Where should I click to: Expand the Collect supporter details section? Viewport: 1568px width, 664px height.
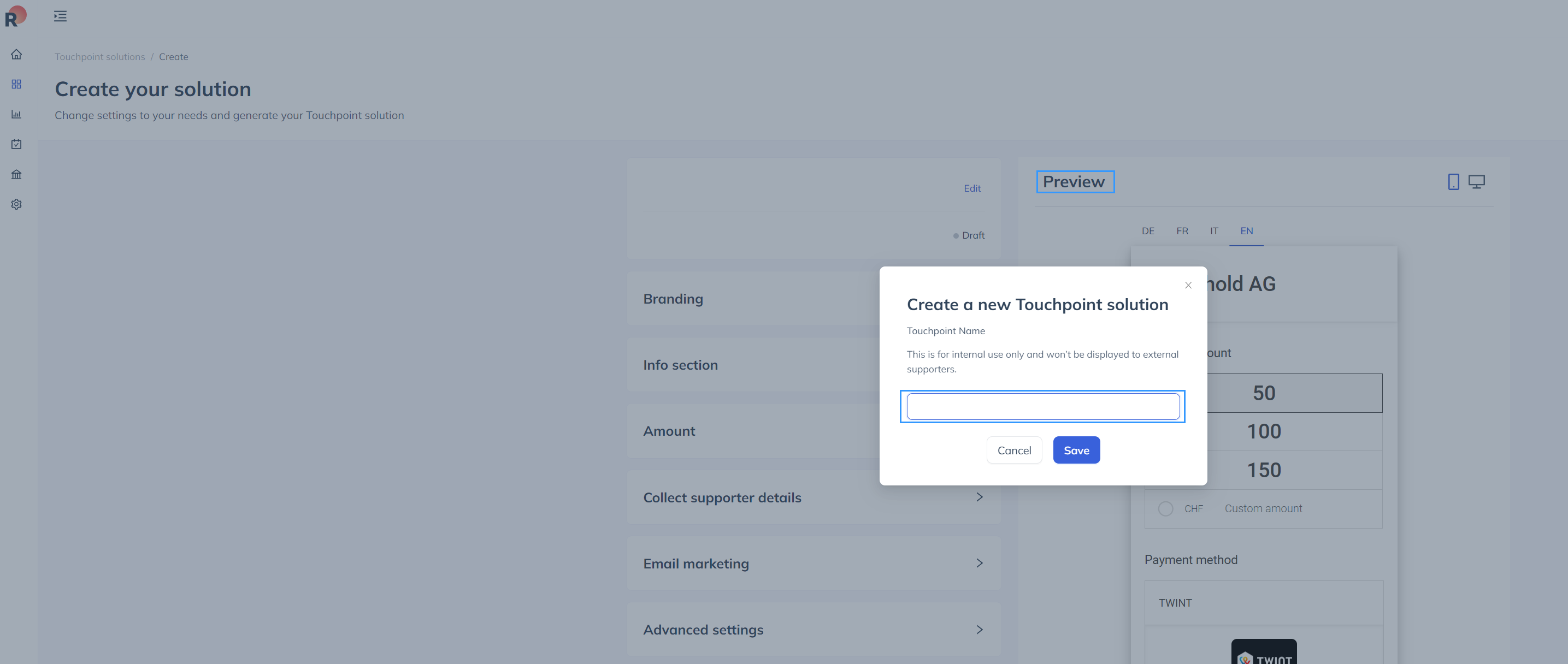[x=979, y=497]
